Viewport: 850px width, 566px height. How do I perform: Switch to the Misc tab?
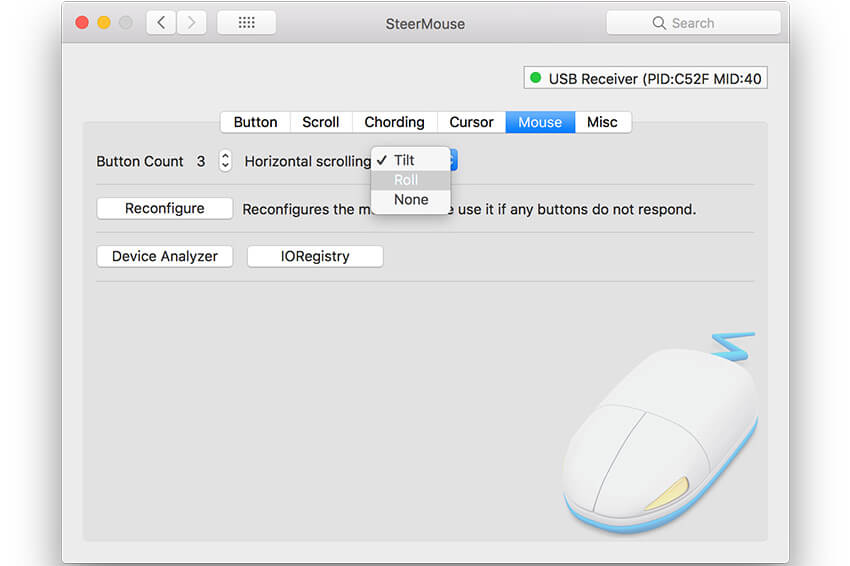pyautogui.click(x=602, y=122)
